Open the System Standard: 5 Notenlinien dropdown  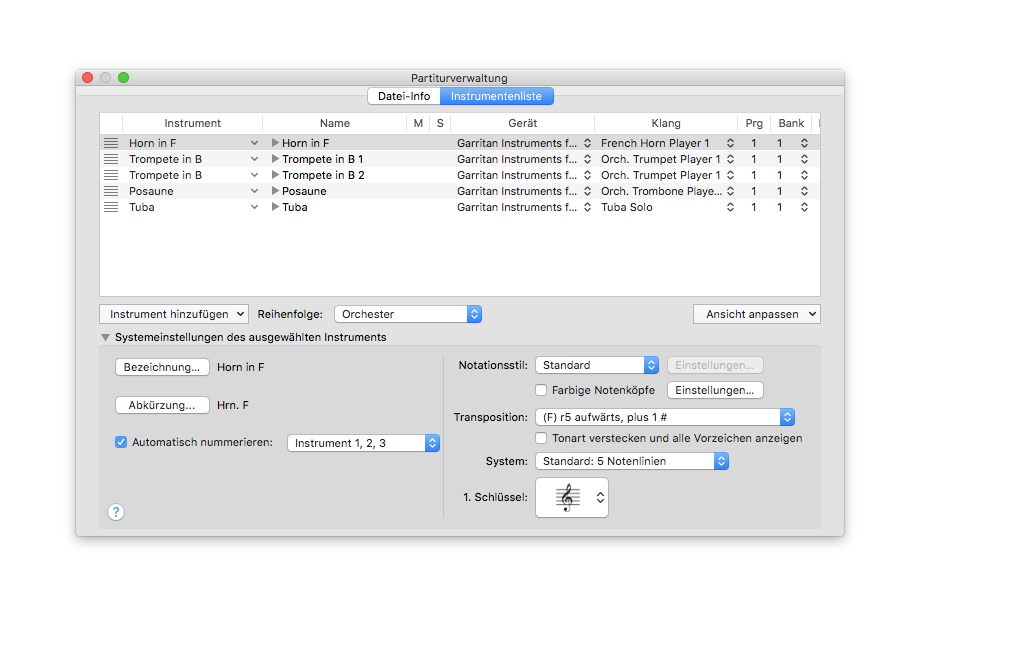(x=632, y=461)
